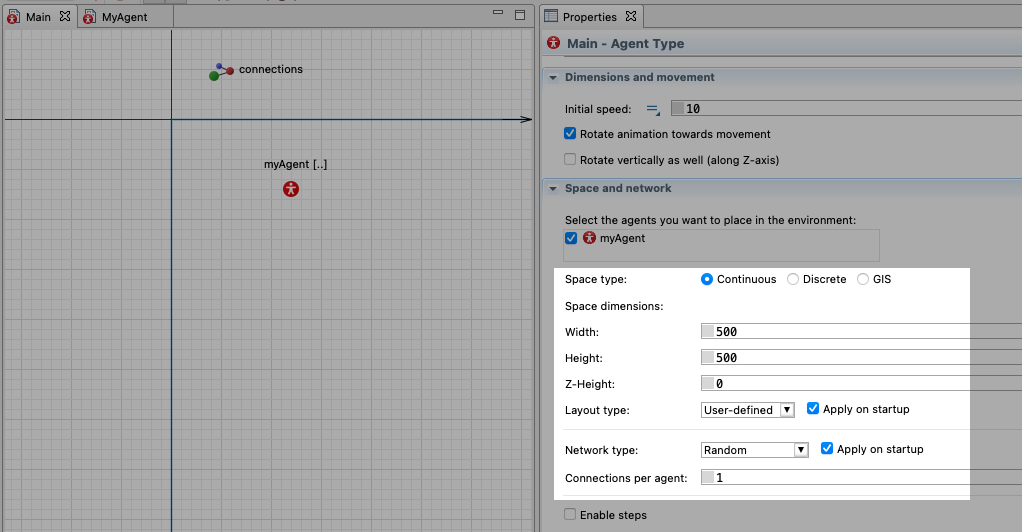Minimize the editor pane
This screenshot has height=532, width=1022.
(498, 15)
